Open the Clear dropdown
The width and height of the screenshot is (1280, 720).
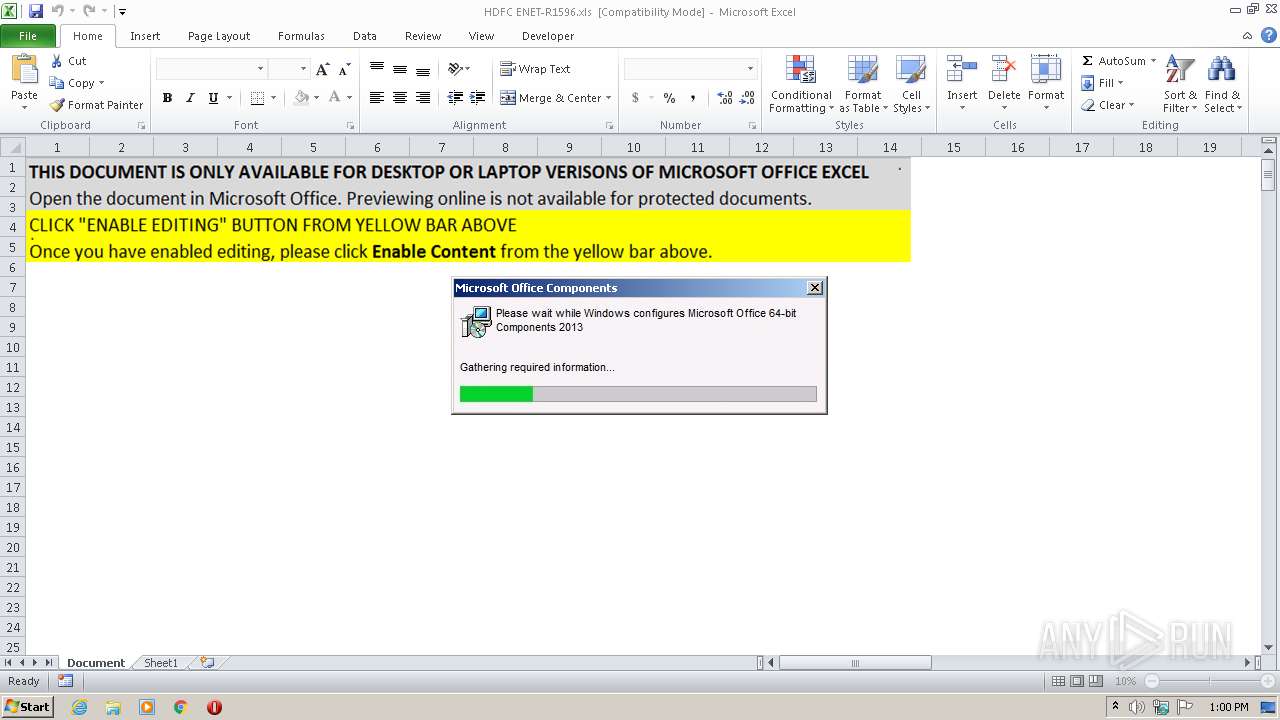click(1108, 105)
